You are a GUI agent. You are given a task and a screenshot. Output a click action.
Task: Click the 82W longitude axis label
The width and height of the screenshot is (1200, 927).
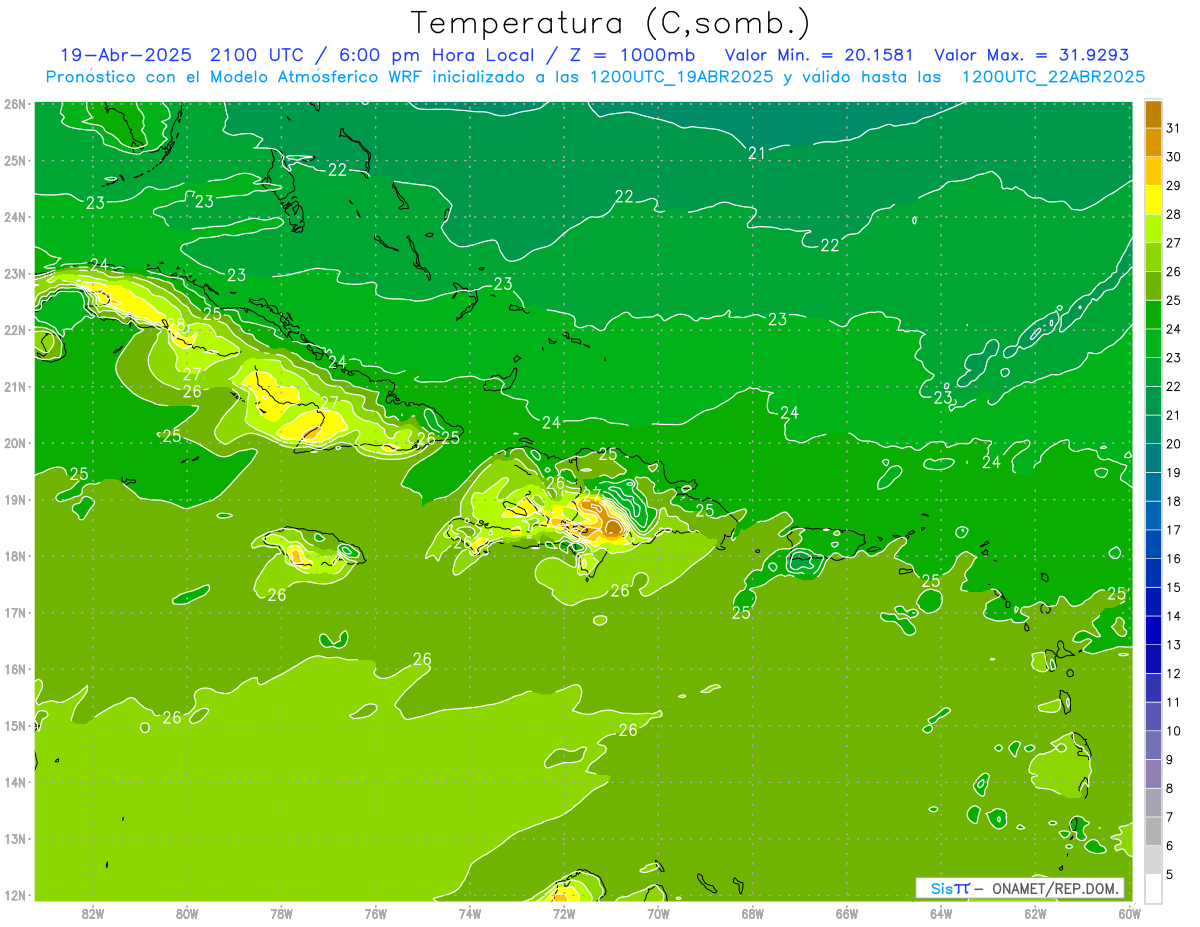[93, 913]
